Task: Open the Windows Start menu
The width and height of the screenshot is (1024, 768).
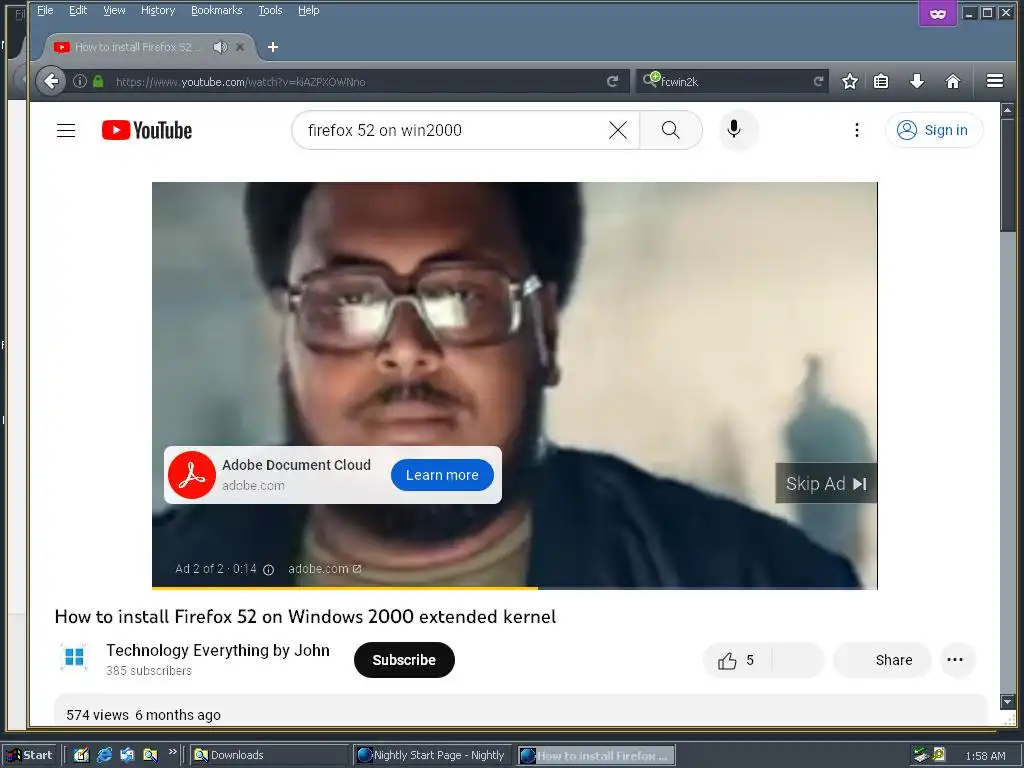Action: (29, 755)
